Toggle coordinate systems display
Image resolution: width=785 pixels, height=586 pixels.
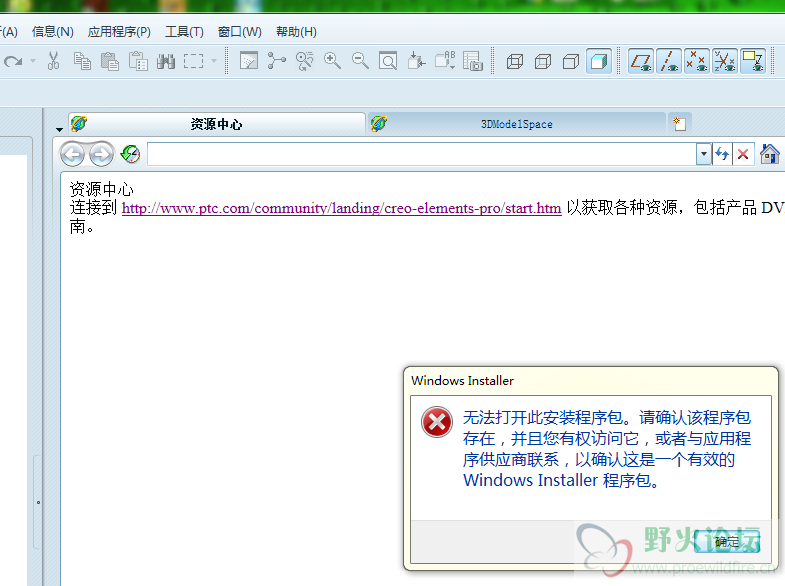coord(725,61)
